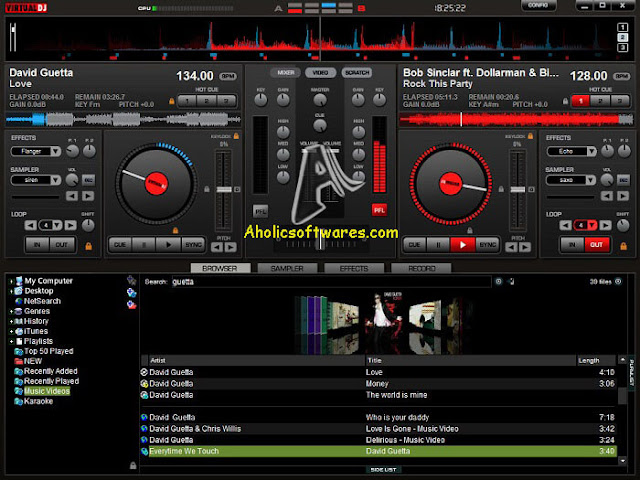The image size is (640, 480).
Task: Toggle left deck hot cue lock
Action: tap(172, 101)
